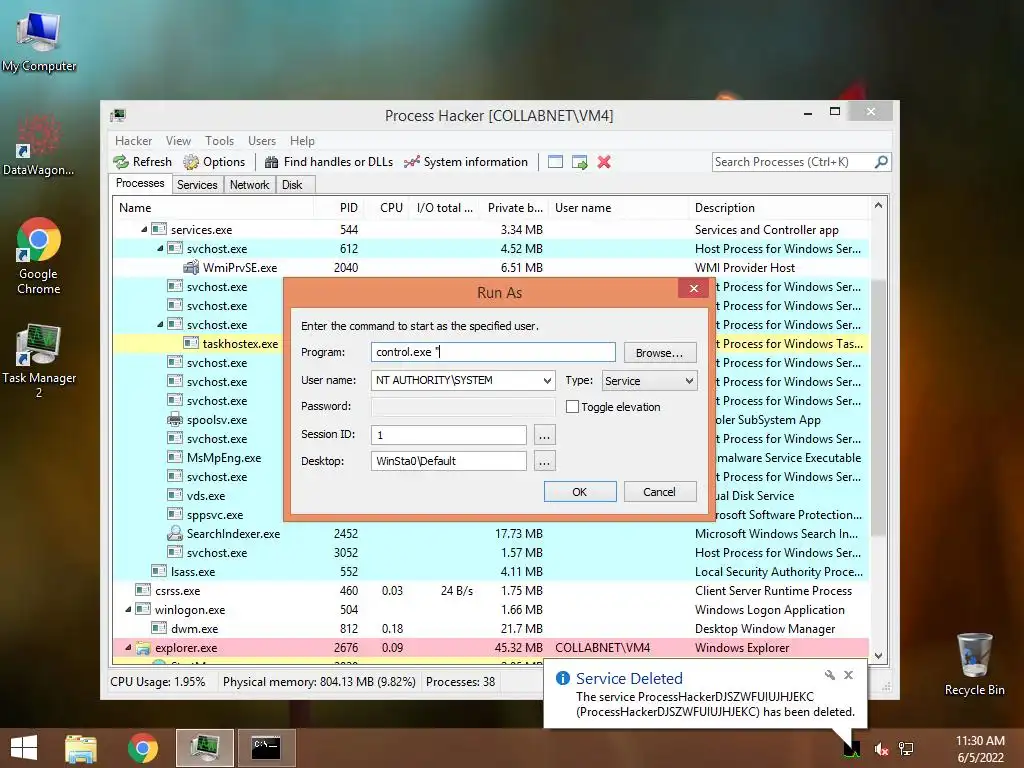This screenshot has width=1024, height=768.
Task: Open DataWagon desktop shortcut
Action: 38,145
